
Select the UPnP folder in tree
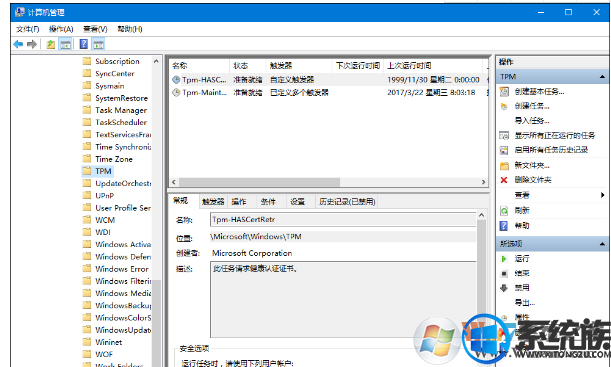coord(104,196)
